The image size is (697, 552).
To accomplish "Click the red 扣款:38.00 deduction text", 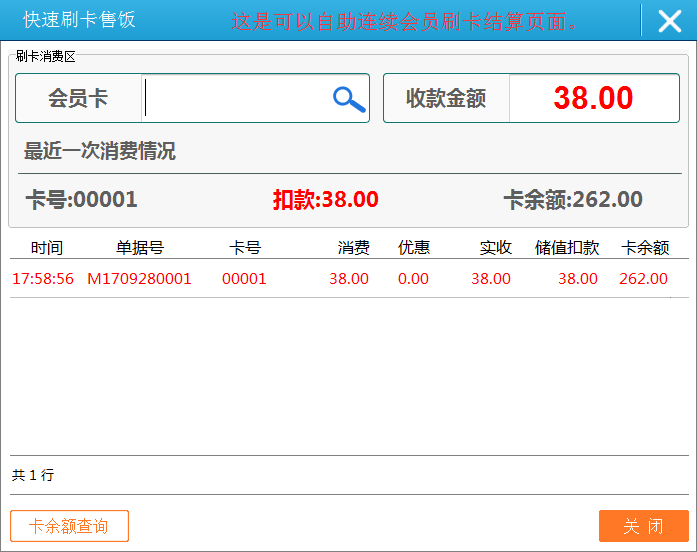I will point(325,200).
